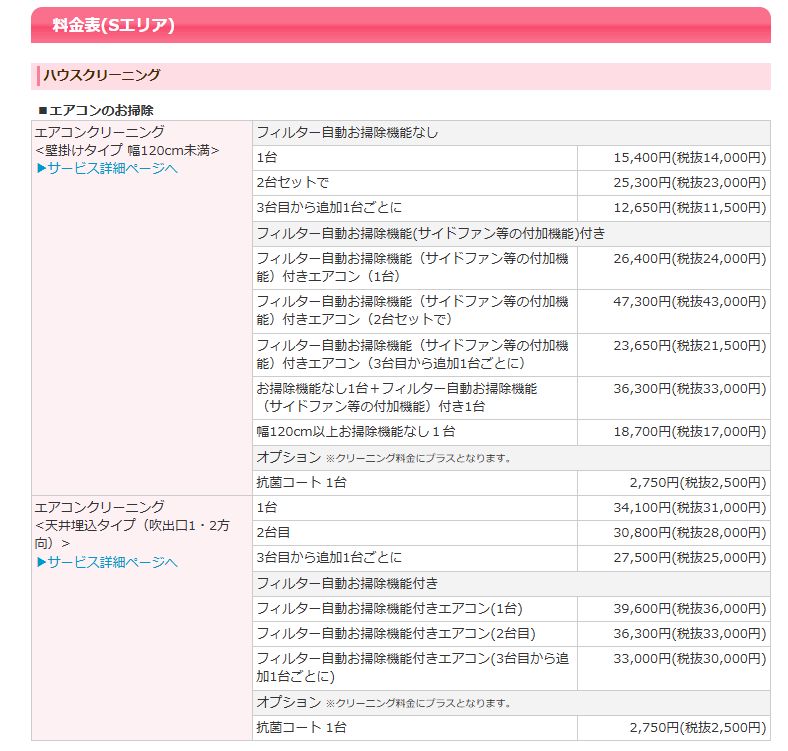Click the フィルター自動お掃除機能付き header row
Viewport: 788px width, 751px height.
click(x=347, y=582)
